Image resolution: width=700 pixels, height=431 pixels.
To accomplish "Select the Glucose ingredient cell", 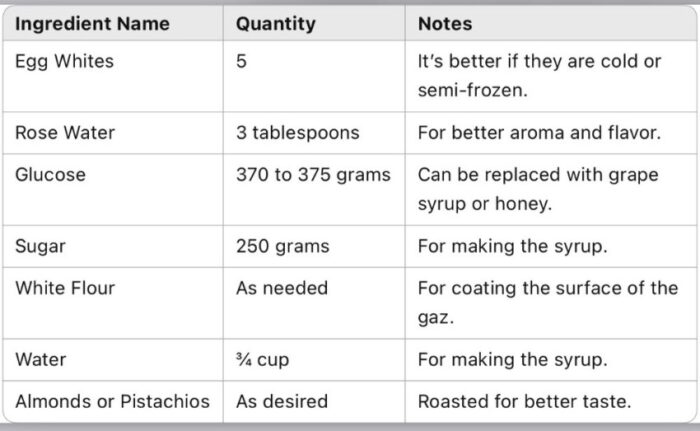I will pos(50,174).
